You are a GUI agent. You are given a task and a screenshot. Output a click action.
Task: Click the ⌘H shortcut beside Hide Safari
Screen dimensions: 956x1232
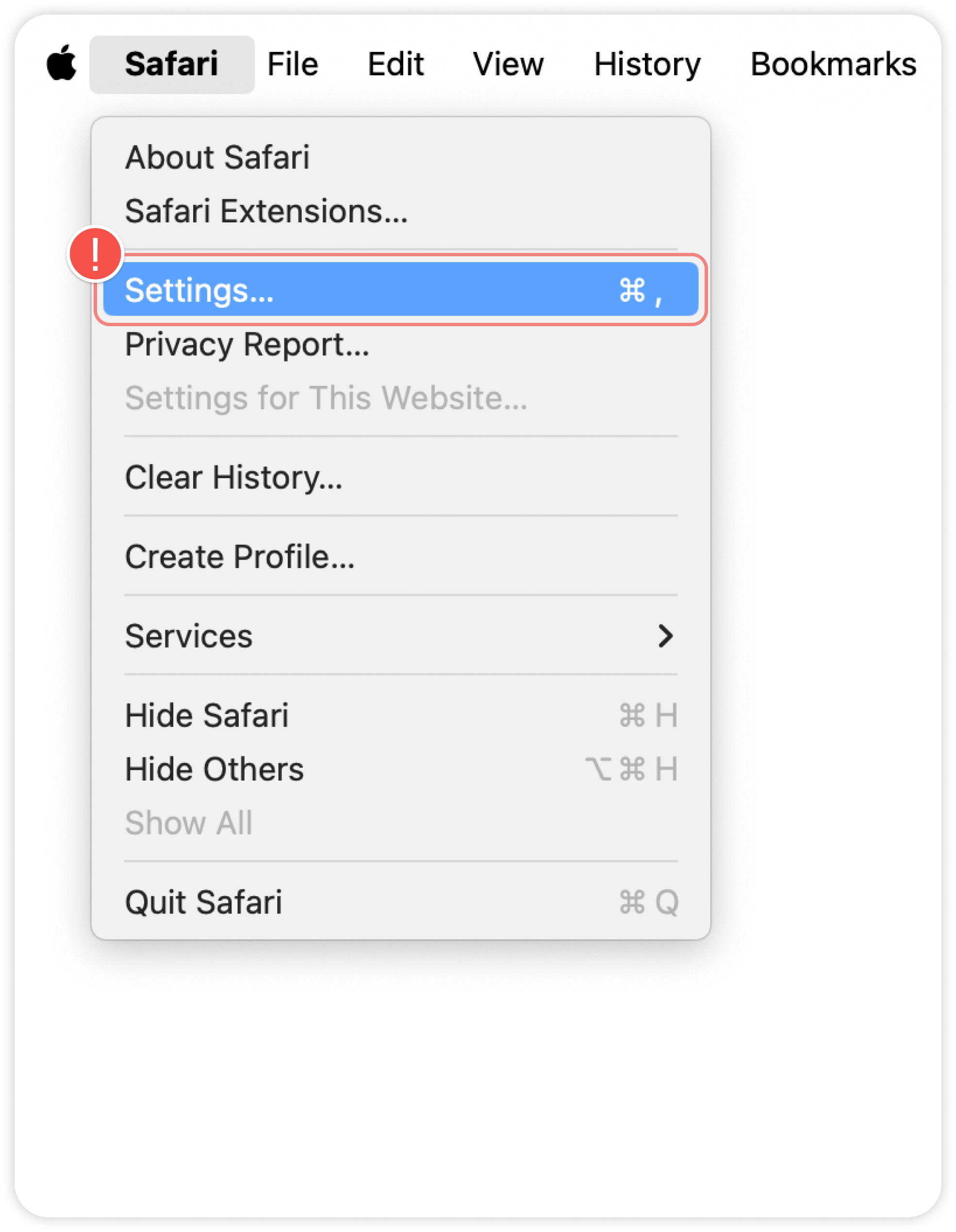click(x=650, y=716)
